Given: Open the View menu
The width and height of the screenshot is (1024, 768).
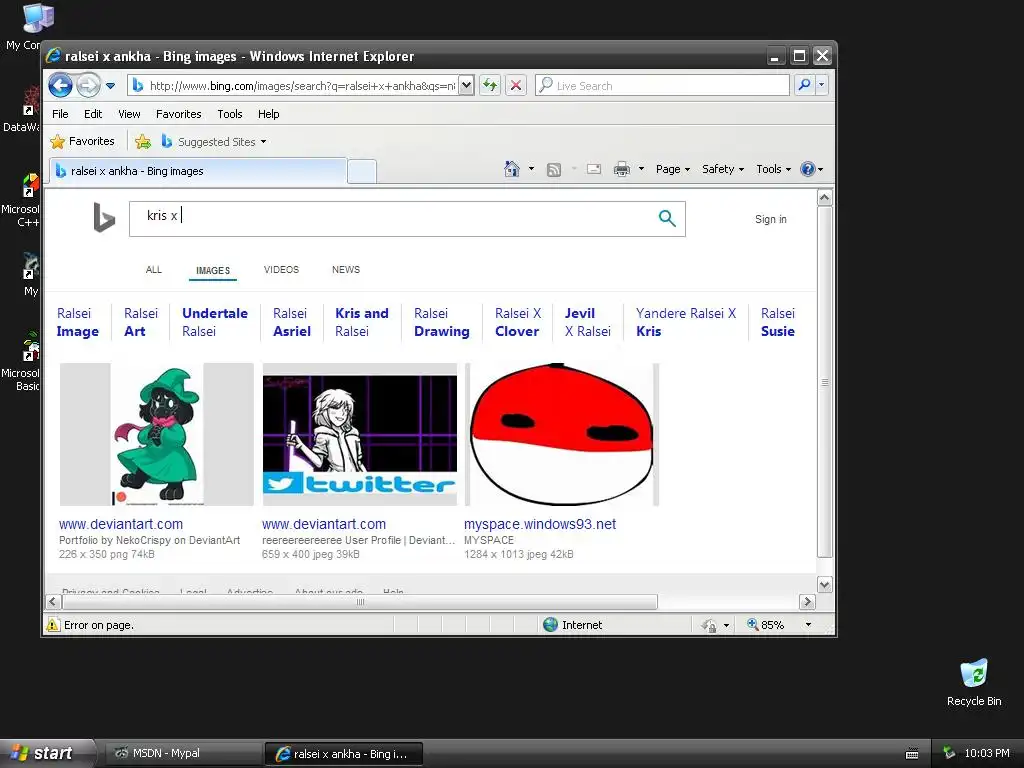Looking at the screenshot, I should point(129,114).
